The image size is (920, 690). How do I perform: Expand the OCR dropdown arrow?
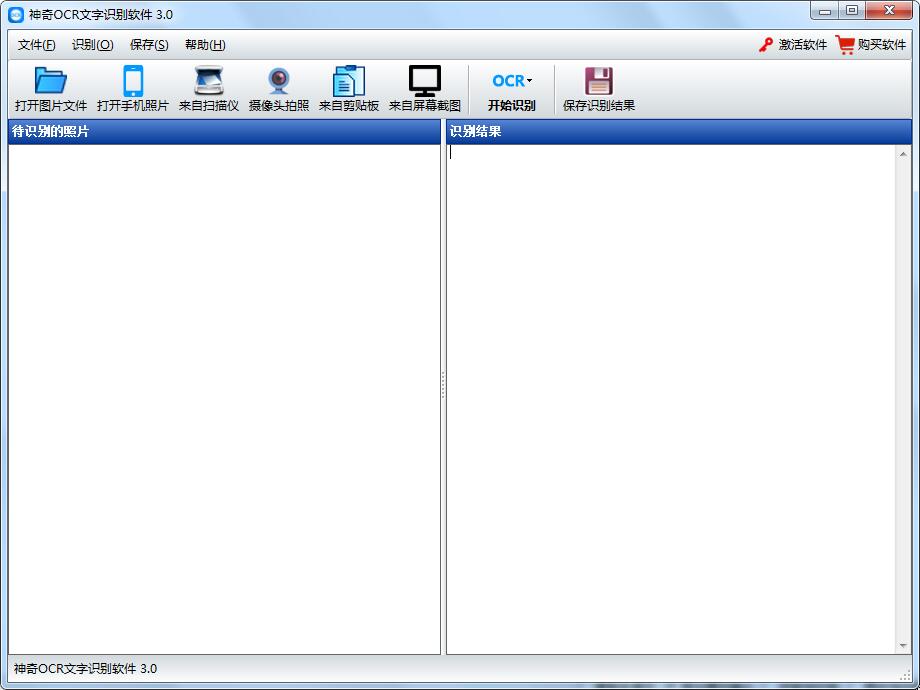pyautogui.click(x=529, y=80)
